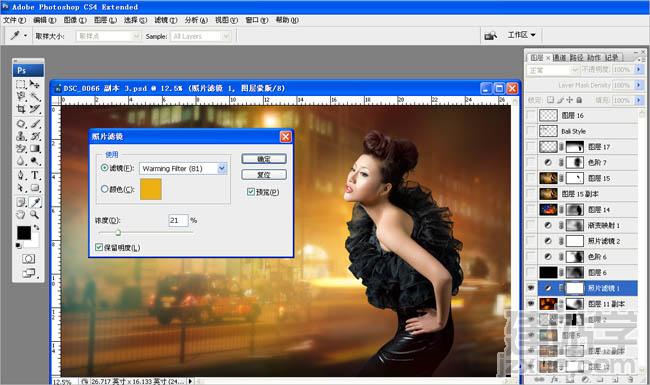Select the Clone Stamp tool
The image size is (650, 385).
coord(21,136)
